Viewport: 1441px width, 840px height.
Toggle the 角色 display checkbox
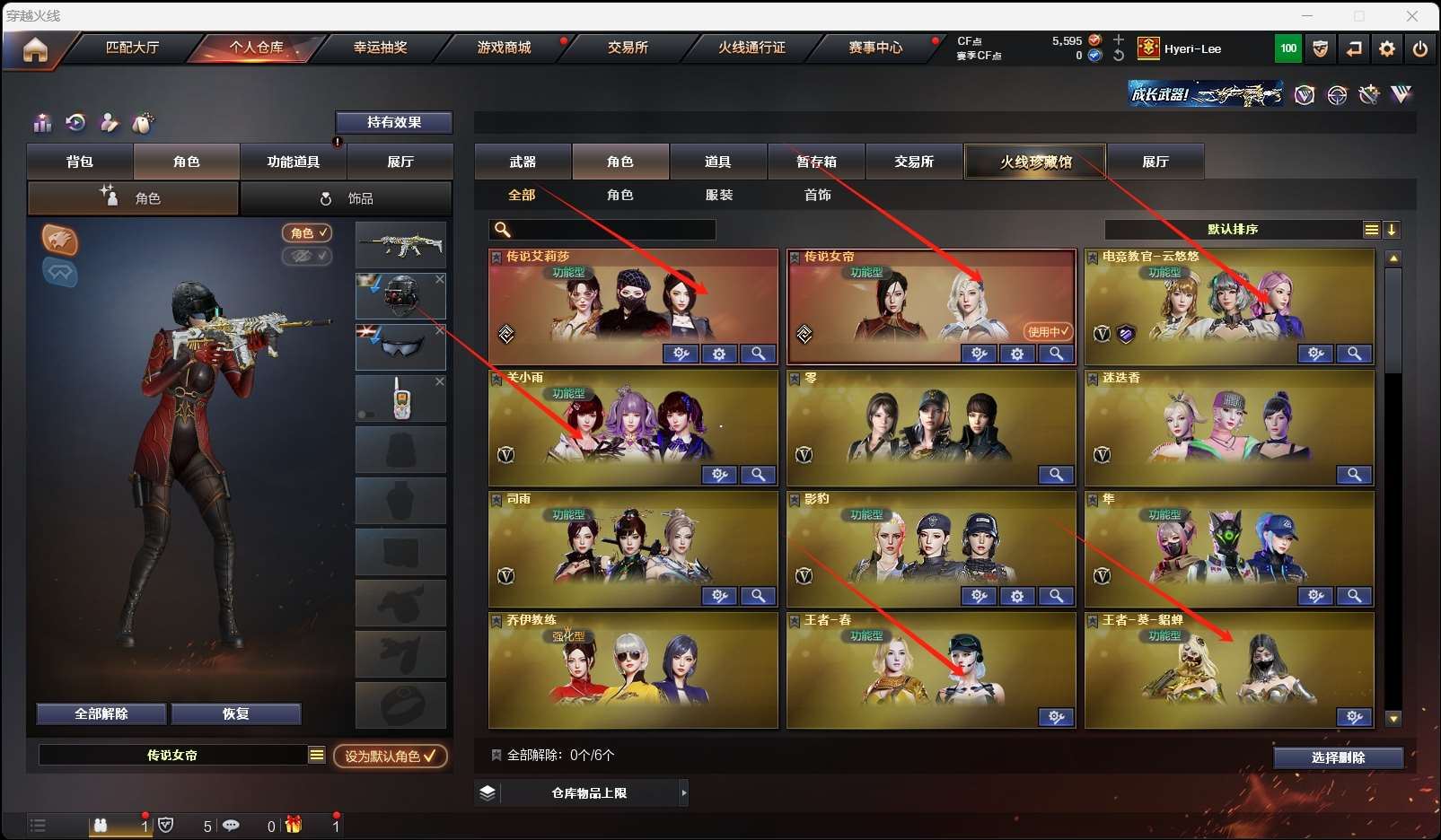click(x=307, y=232)
